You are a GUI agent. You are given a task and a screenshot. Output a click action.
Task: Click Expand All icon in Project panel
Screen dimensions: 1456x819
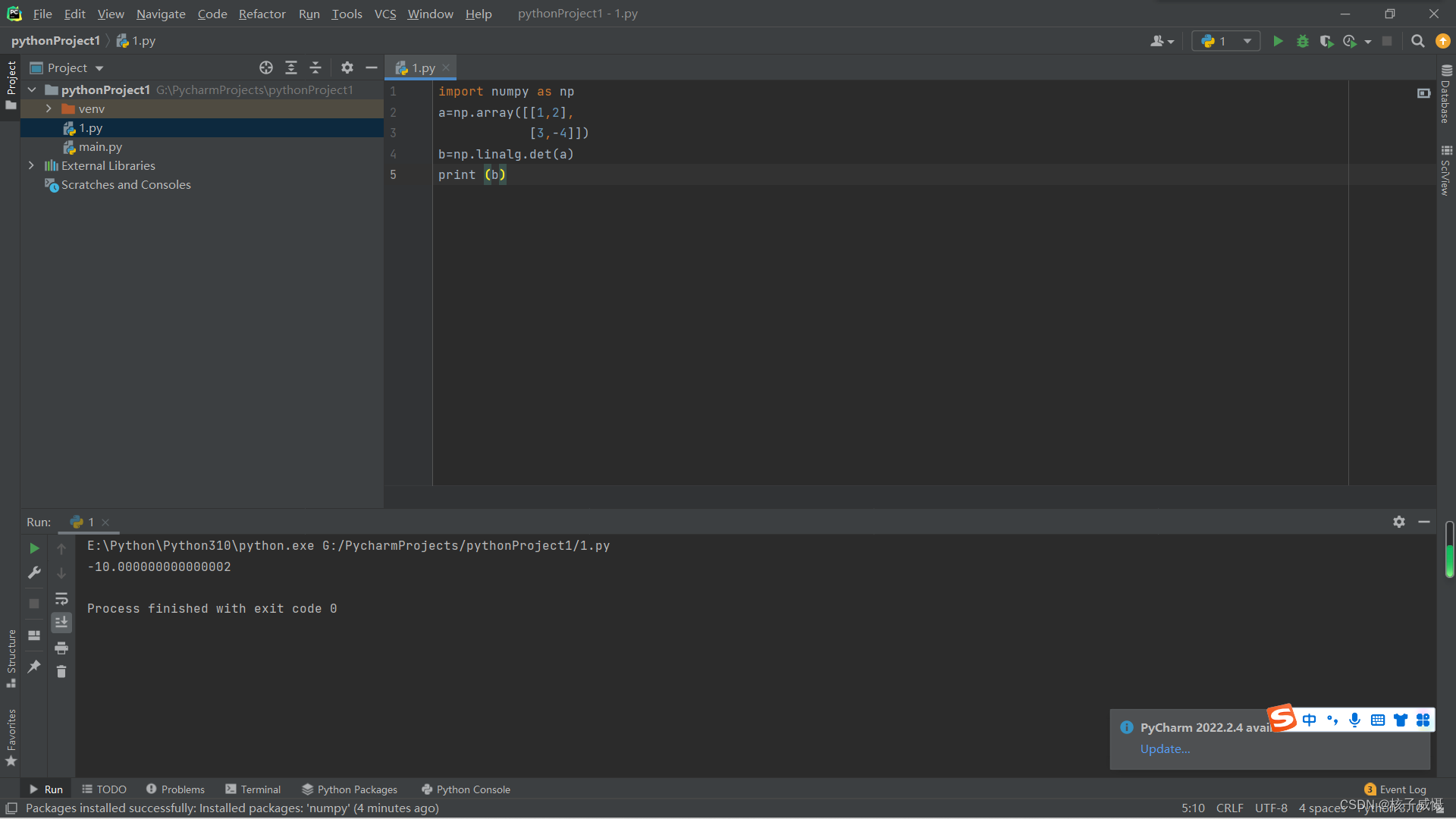[290, 67]
